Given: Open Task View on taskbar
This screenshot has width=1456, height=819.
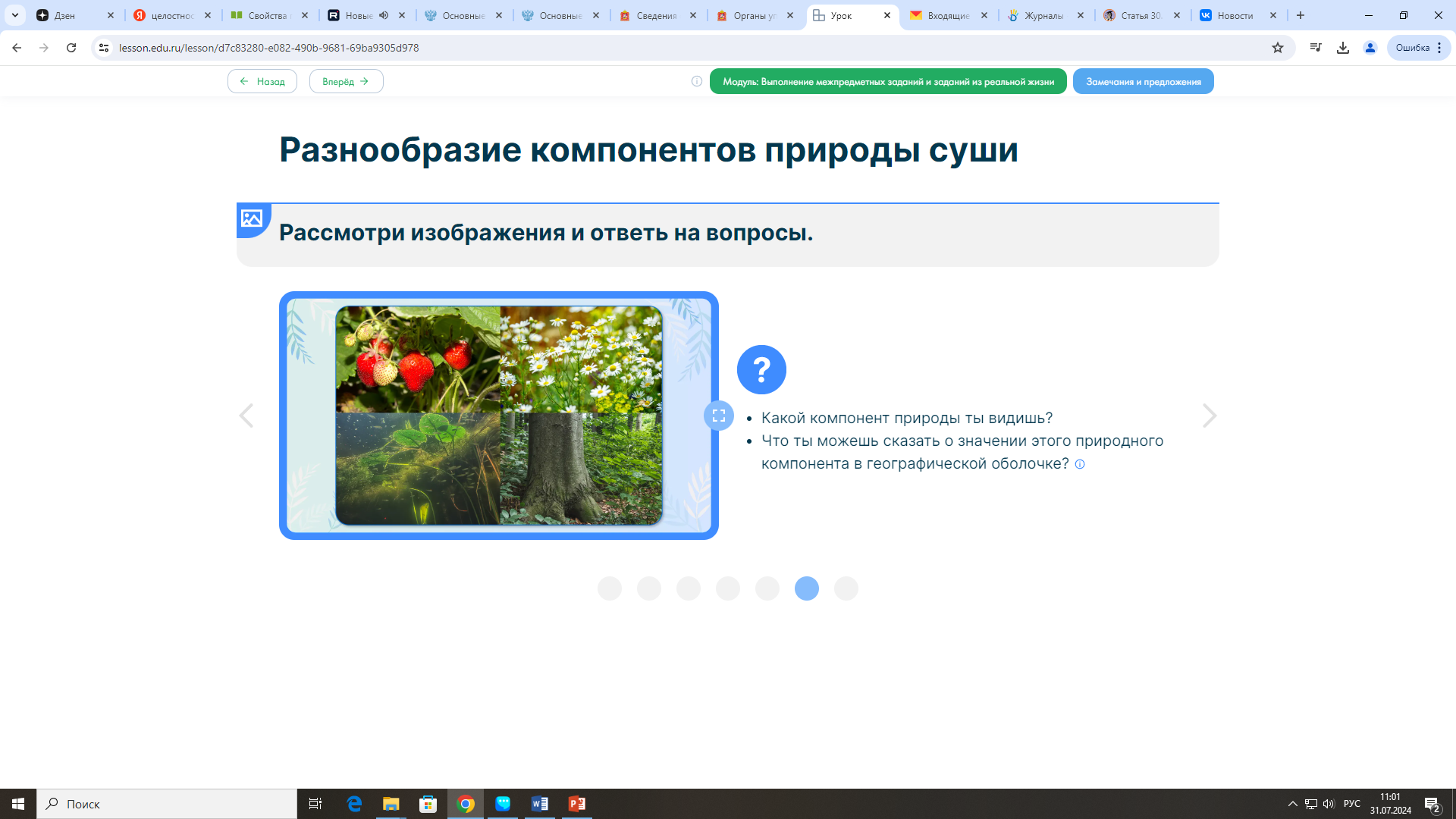Looking at the screenshot, I should 315,804.
